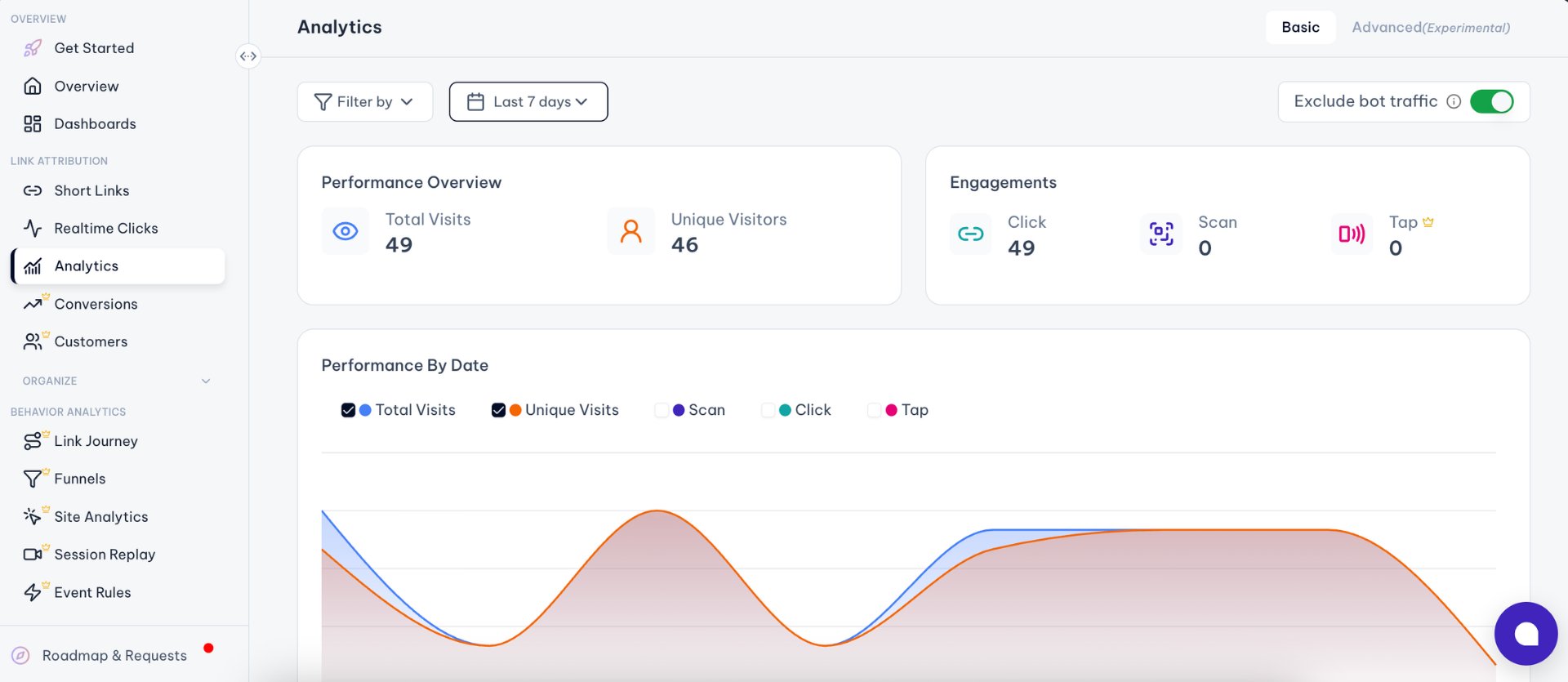
Task: Open the chat support bubble
Action: 1526,634
